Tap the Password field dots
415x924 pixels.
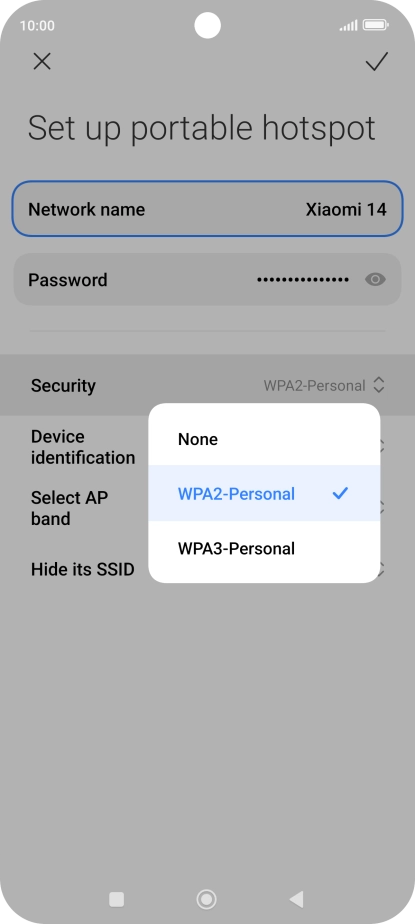coord(303,279)
